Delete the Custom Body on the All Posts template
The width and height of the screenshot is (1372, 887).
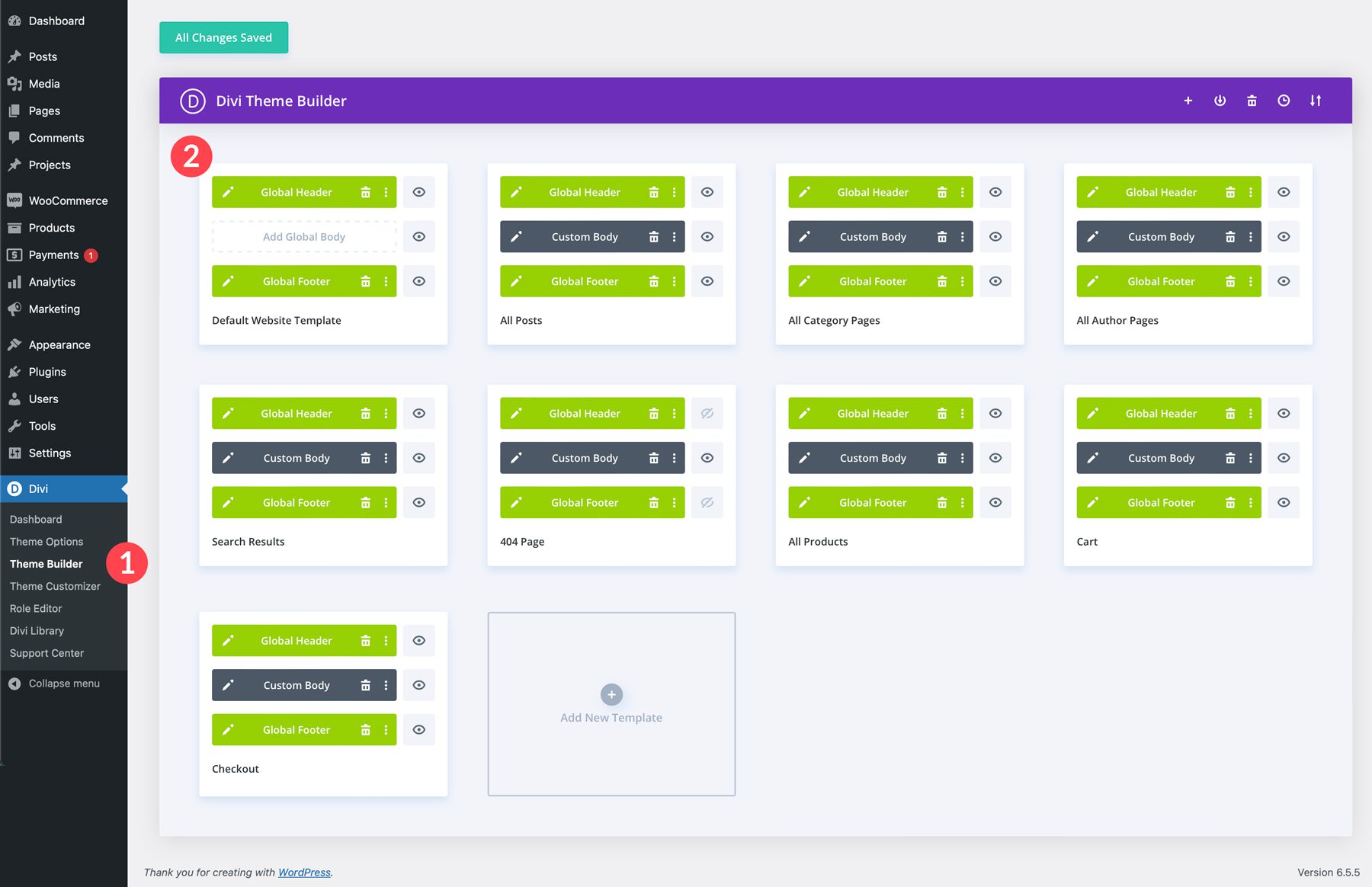[x=654, y=236]
